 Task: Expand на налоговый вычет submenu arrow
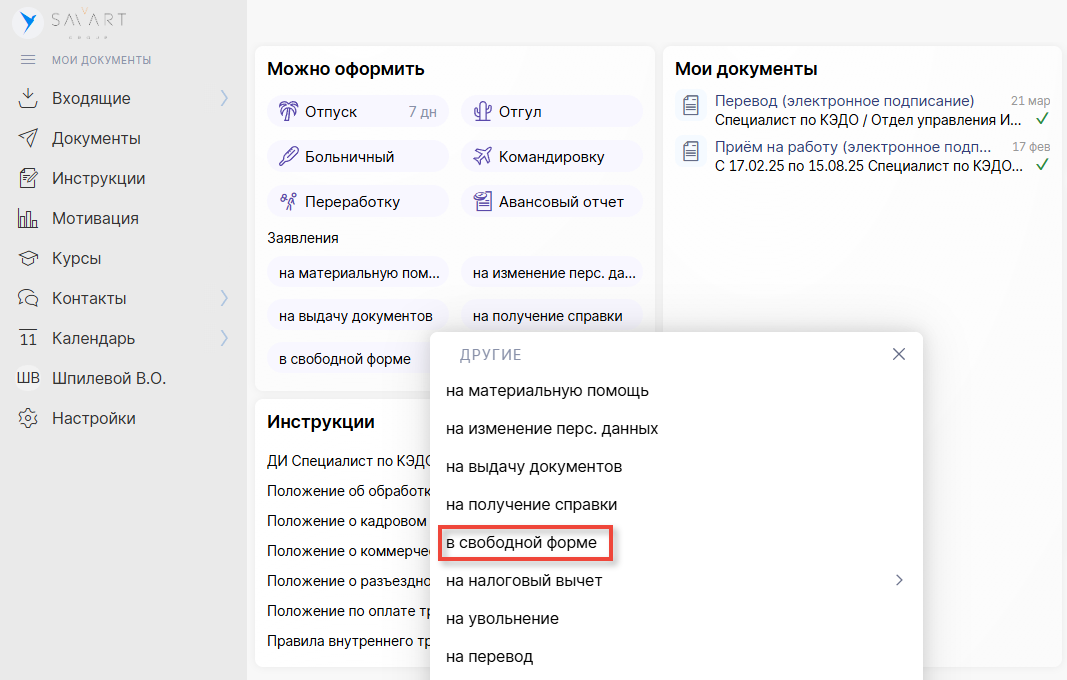point(898,580)
